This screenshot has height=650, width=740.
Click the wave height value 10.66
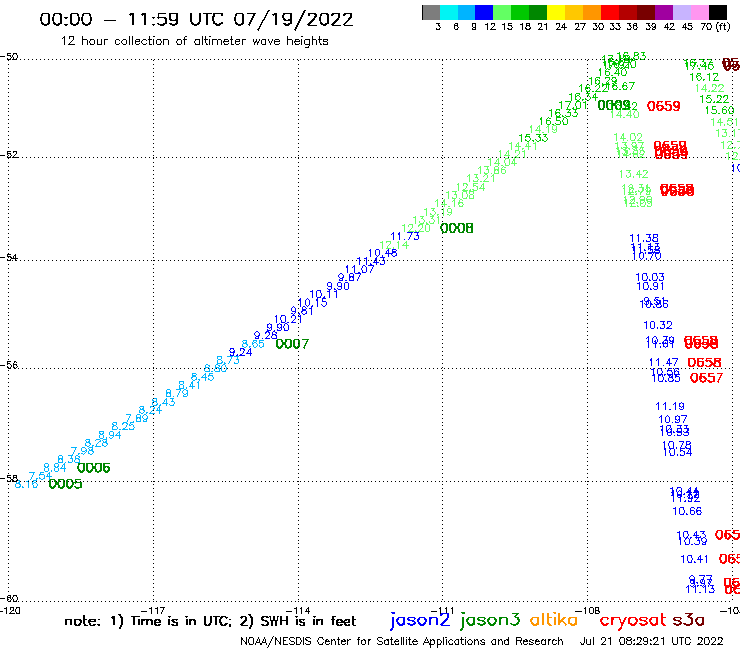point(687,511)
